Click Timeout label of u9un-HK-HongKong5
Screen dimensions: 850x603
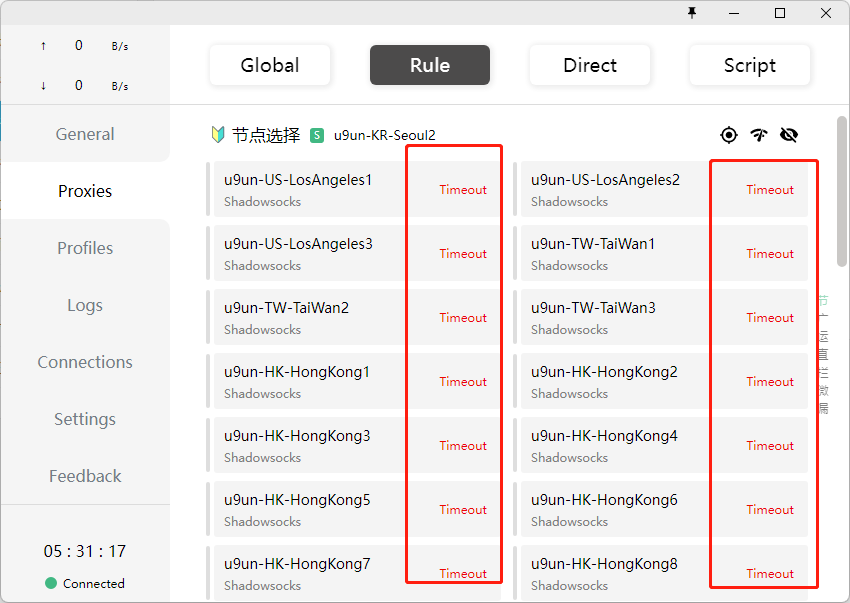click(x=463, y=510)
